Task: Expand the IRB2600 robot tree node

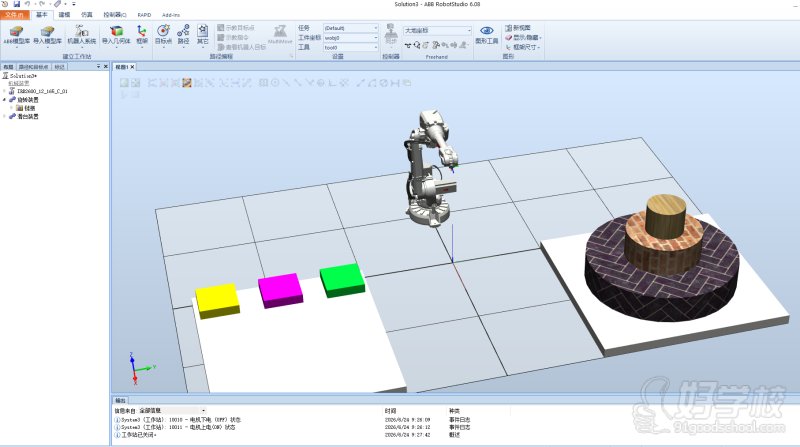Action: (5, 91)
